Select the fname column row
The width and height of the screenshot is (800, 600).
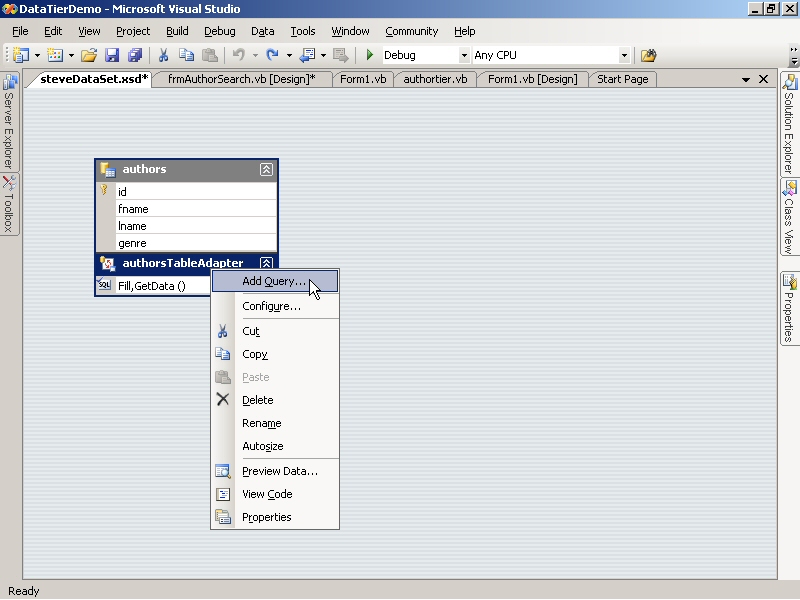(187, 209)
